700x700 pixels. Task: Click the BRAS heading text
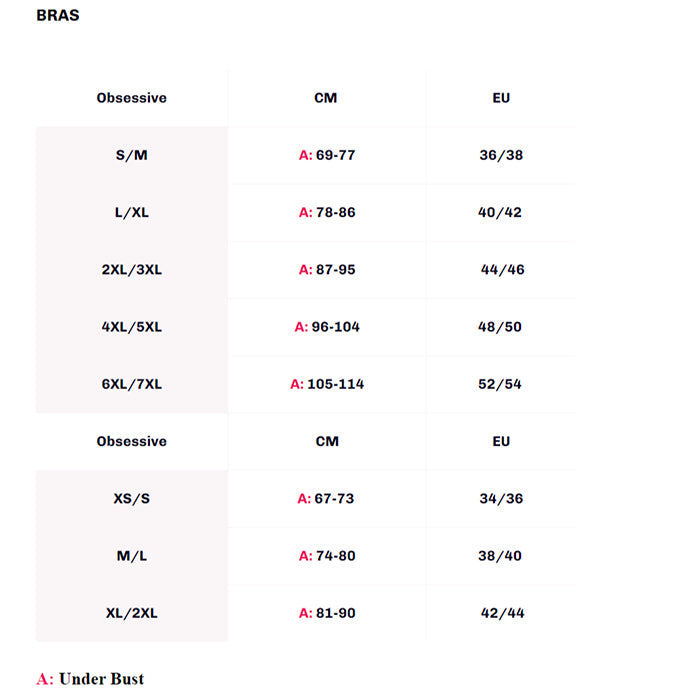pyautogui.click(x=57, y=16)
